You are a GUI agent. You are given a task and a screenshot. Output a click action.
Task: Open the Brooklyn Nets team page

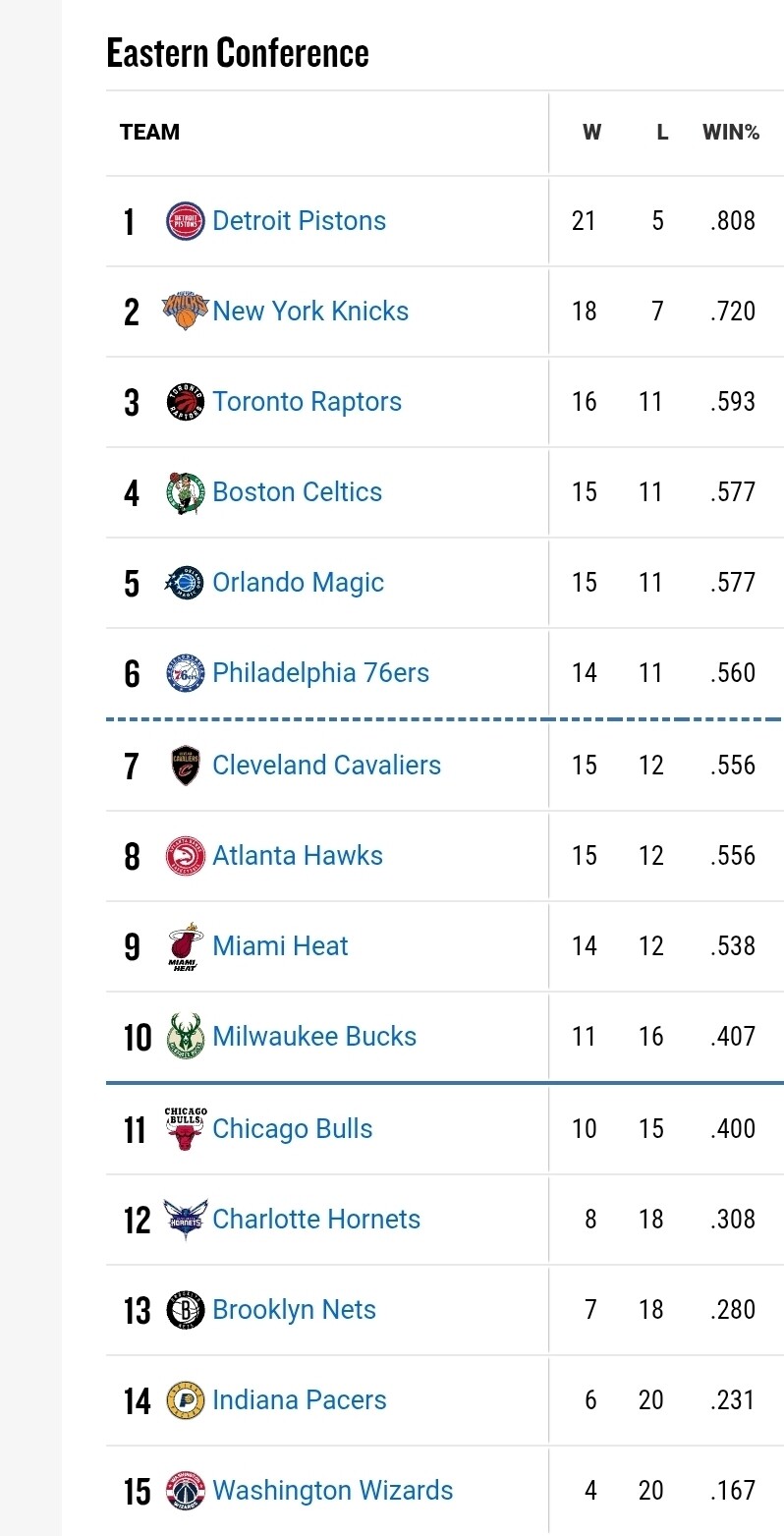pyautogui.click(x=294, y=1310)
